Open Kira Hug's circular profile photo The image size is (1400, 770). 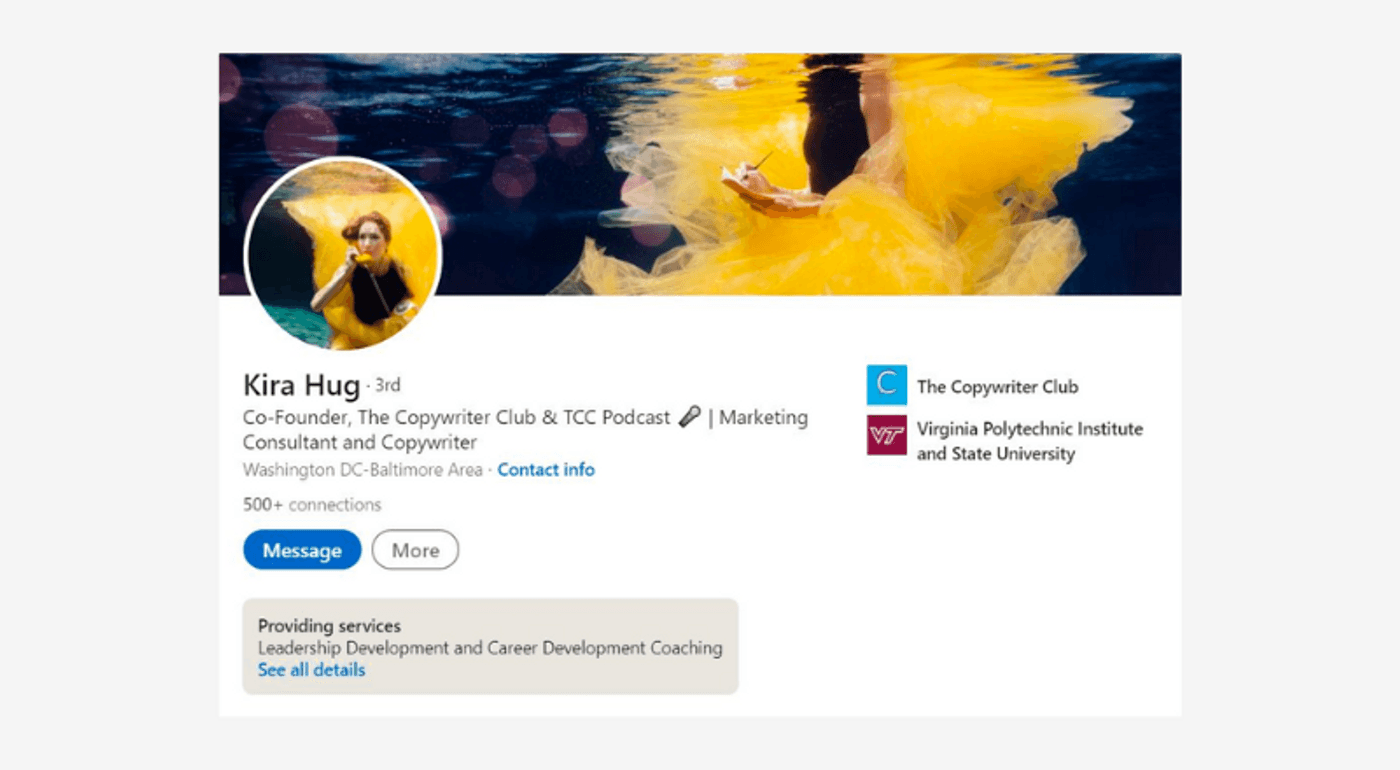[x=343, y=254]
